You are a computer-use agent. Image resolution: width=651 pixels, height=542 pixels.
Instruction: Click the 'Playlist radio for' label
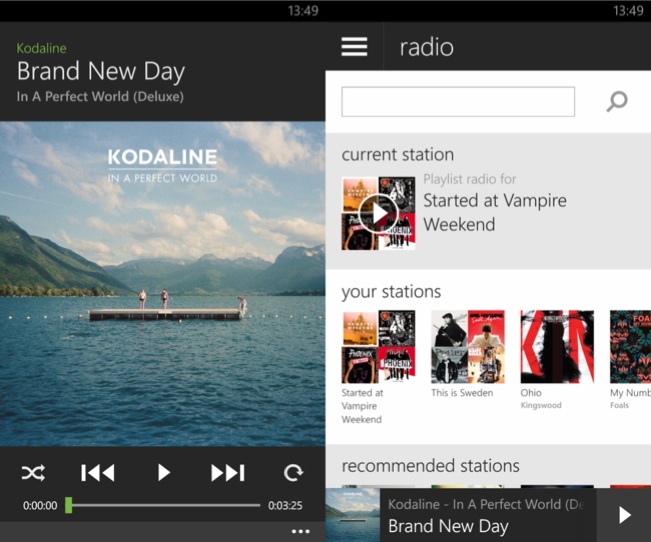tap(470, 179)
